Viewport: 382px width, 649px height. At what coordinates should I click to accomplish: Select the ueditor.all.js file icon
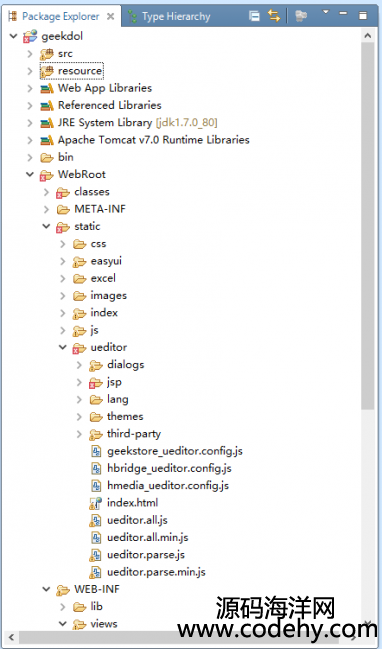tap(96, 520)
